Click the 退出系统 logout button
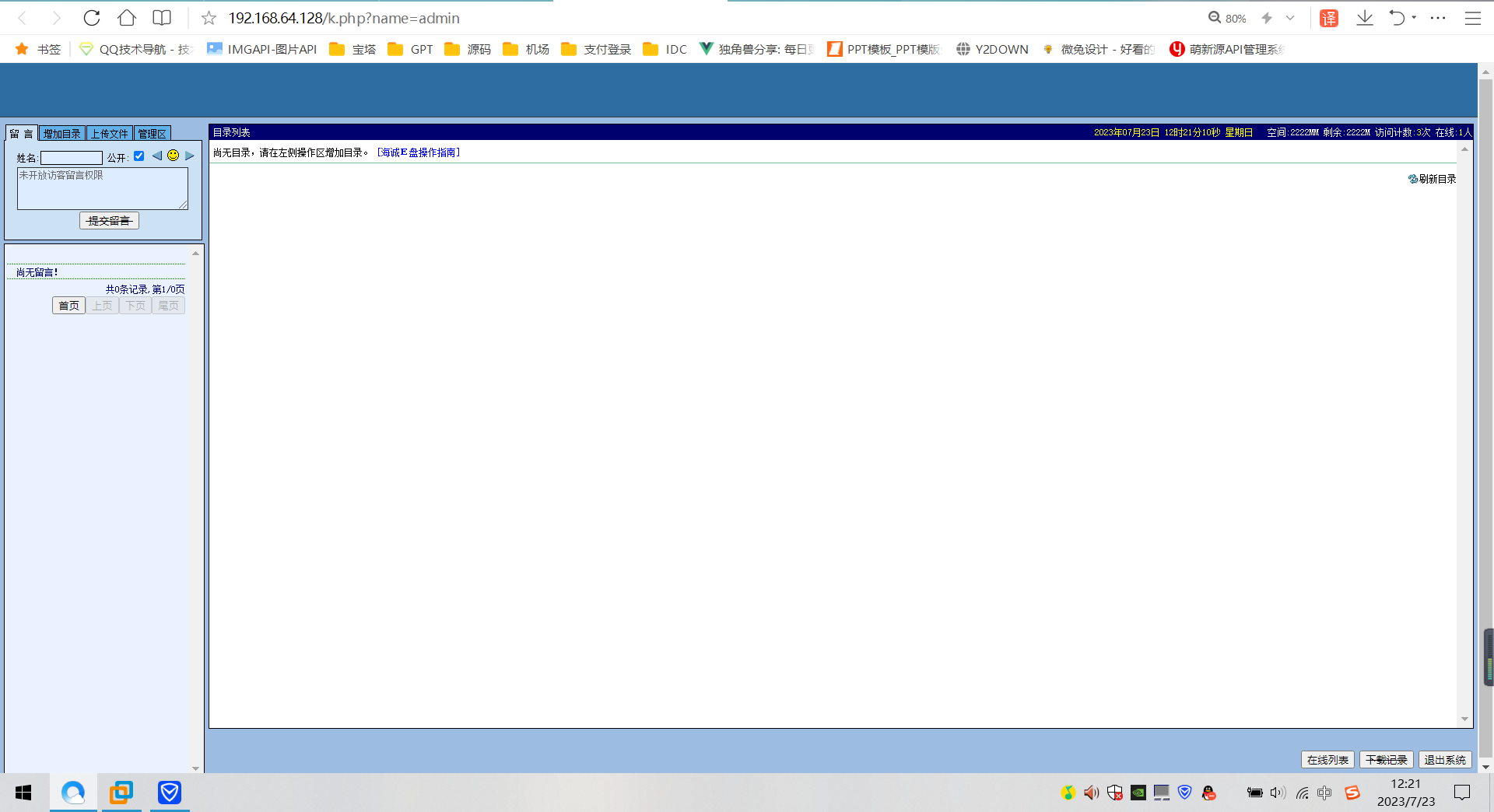The image size is (1494, 812). tap(1444, 760)
